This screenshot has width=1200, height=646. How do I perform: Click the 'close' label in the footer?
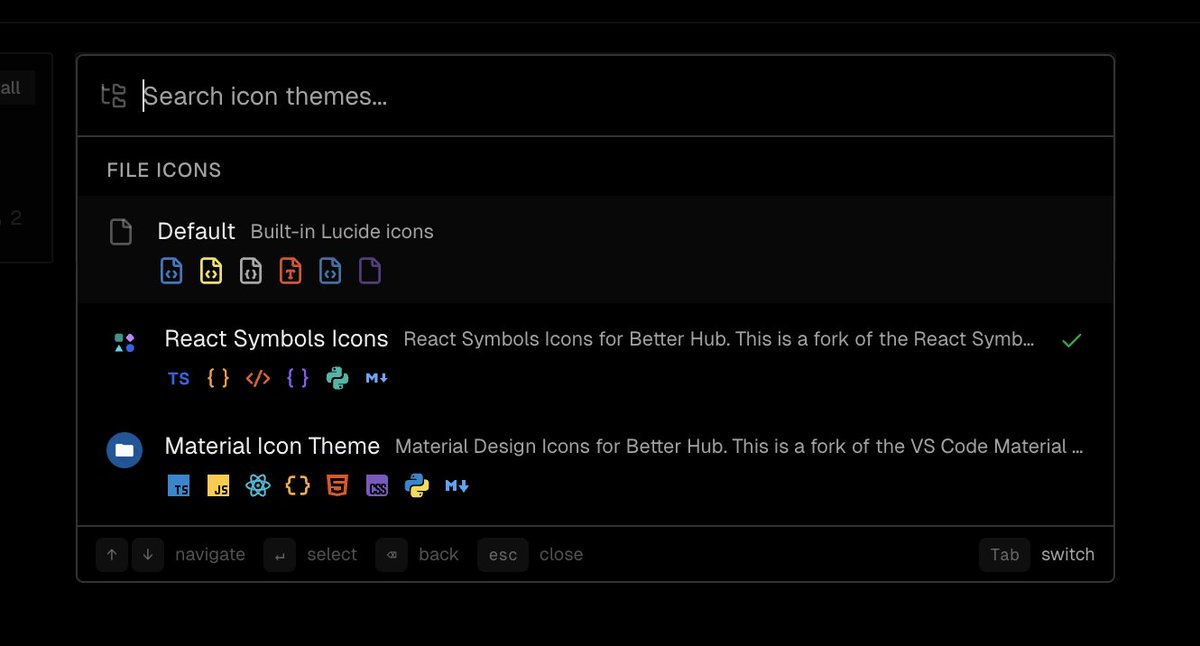coord(561,555)
